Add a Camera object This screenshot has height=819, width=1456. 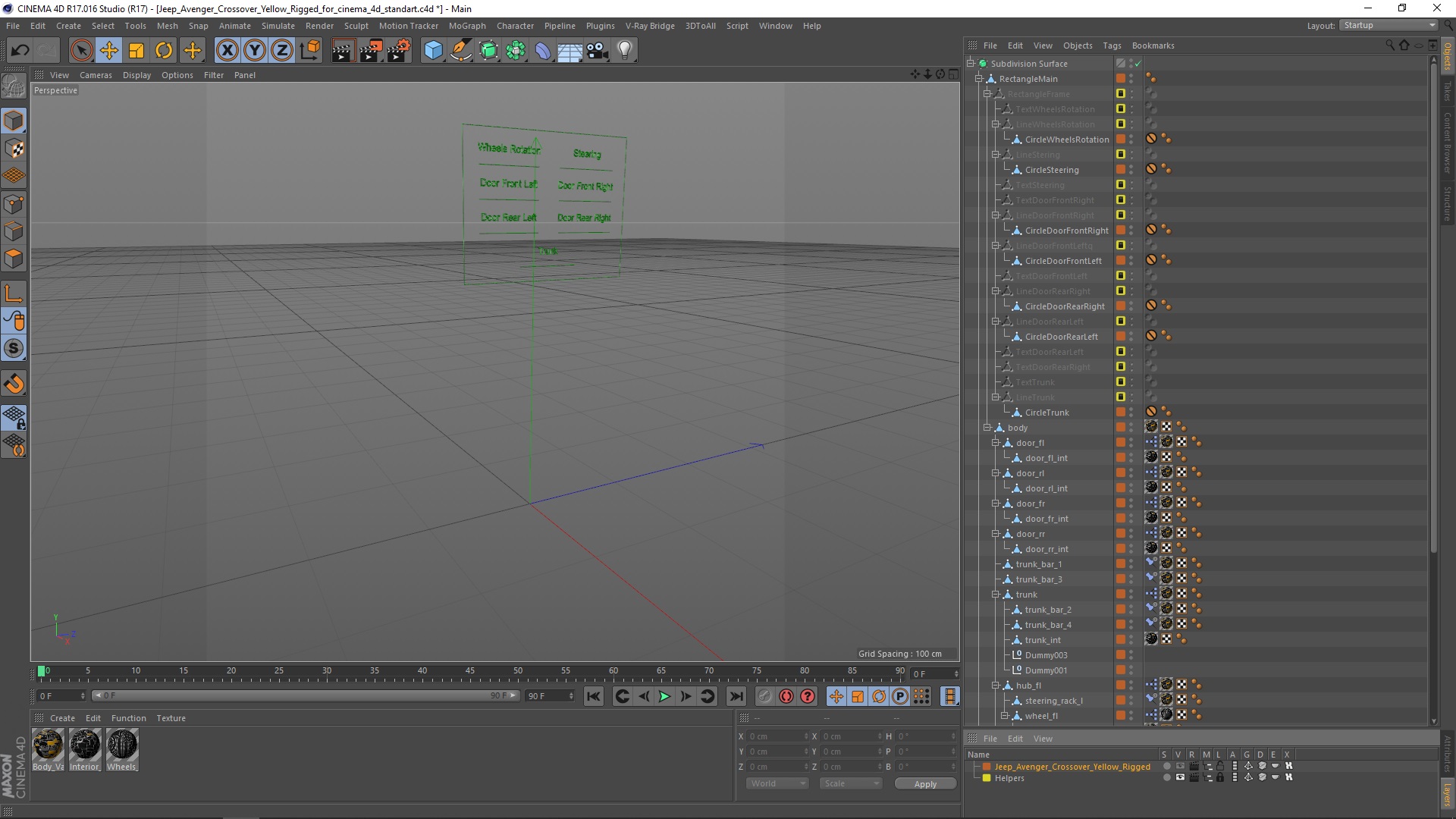click(x=598, y=51)
